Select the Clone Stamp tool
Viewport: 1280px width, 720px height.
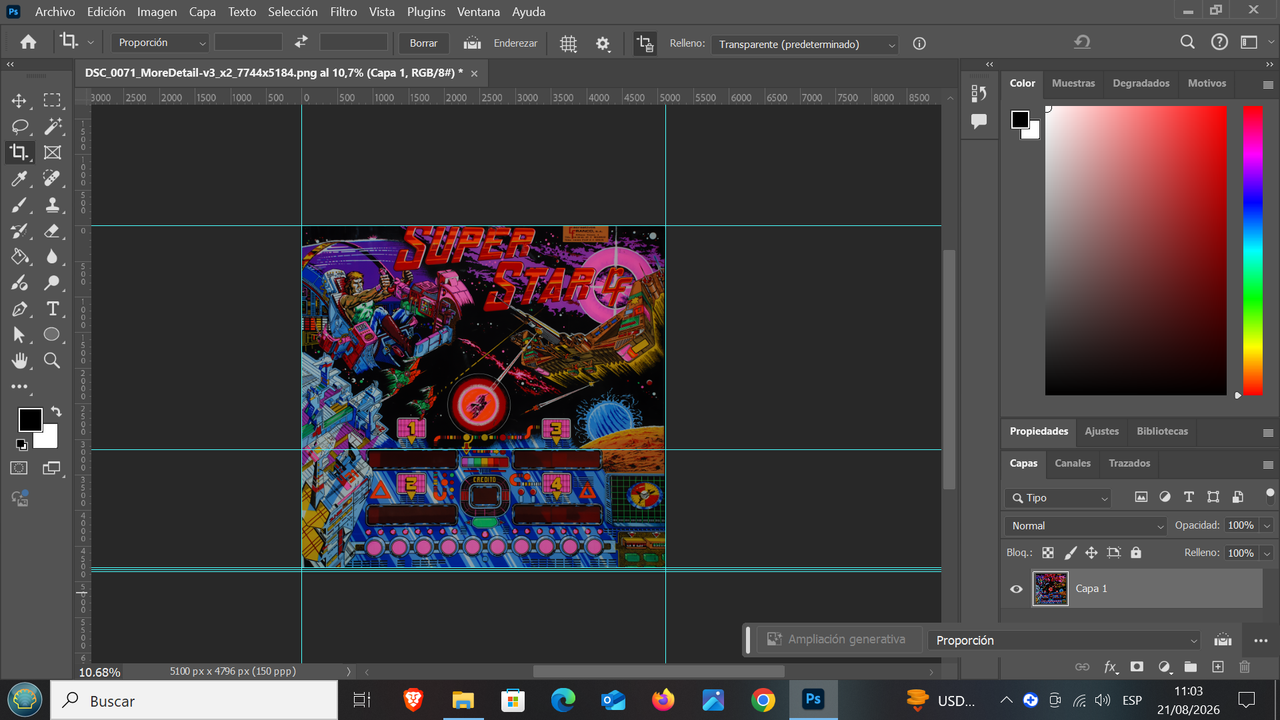[x=52, y=204]
